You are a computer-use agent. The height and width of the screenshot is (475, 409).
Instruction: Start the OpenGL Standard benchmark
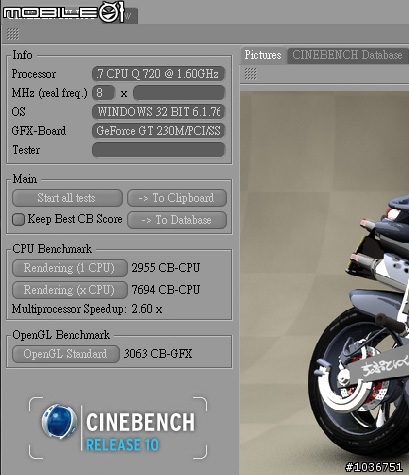coord(66,354)
